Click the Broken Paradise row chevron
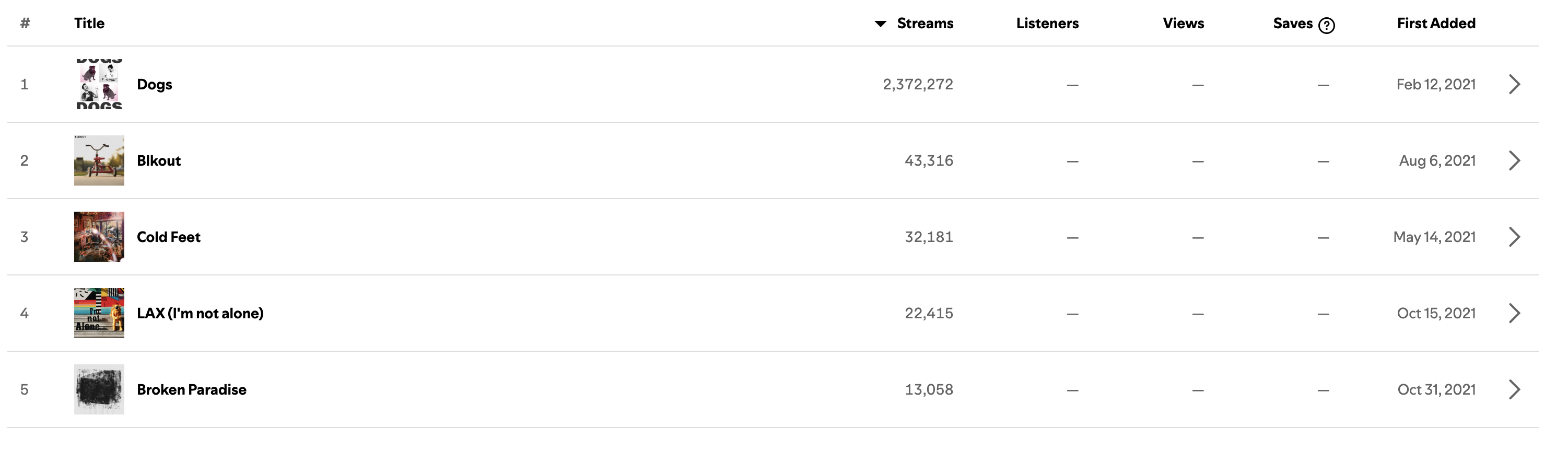The width and height of the screenshot is (1568, 461). [1515, 389]
